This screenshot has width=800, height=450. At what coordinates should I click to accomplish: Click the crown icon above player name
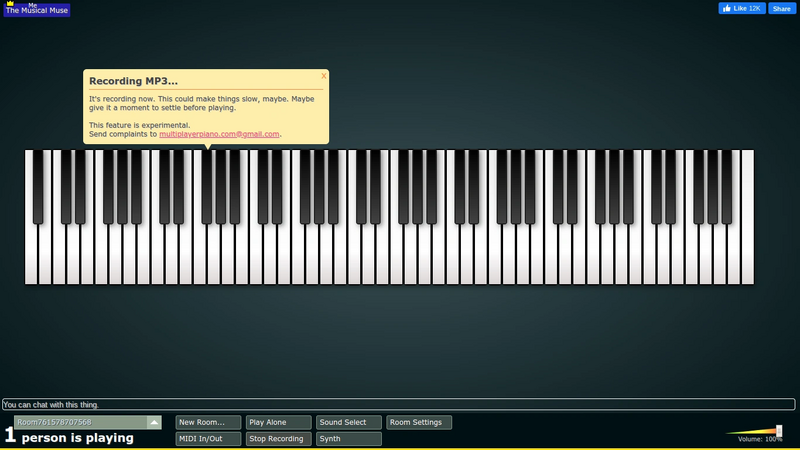pyautogui.click(x=10, y=3)
